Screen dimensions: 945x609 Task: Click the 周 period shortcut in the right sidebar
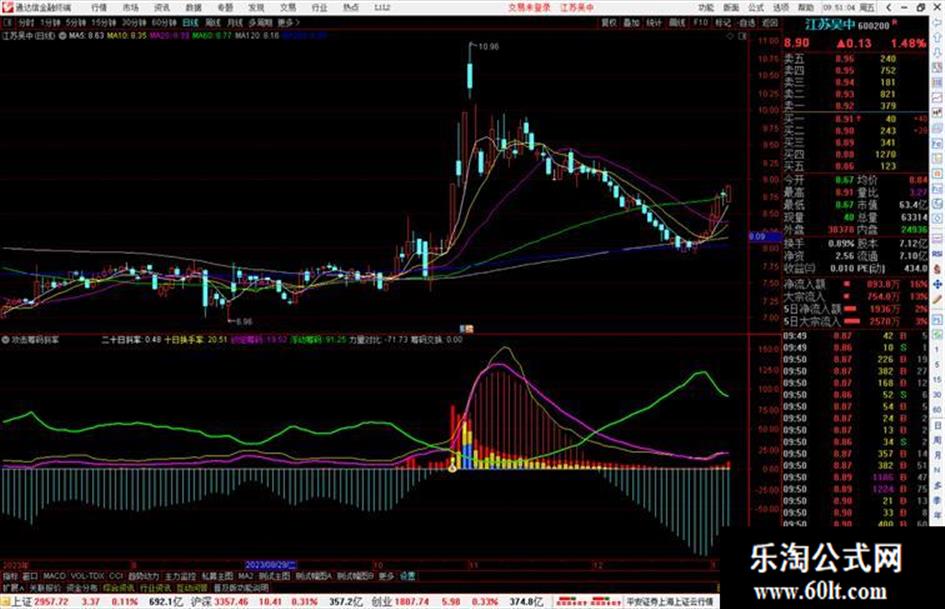click(938, 441)
